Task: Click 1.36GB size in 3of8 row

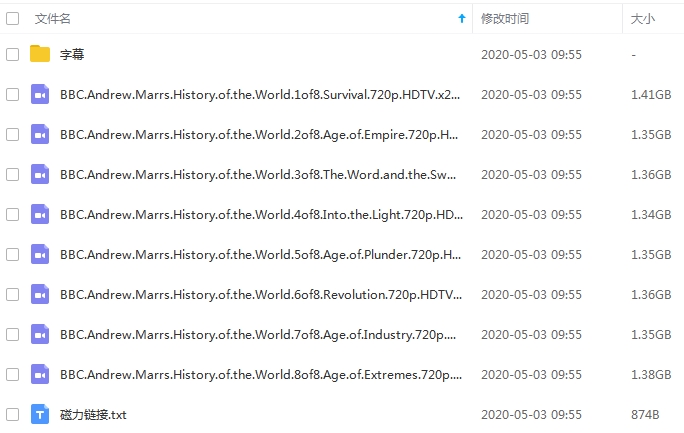Action: (x=651, y=174)
